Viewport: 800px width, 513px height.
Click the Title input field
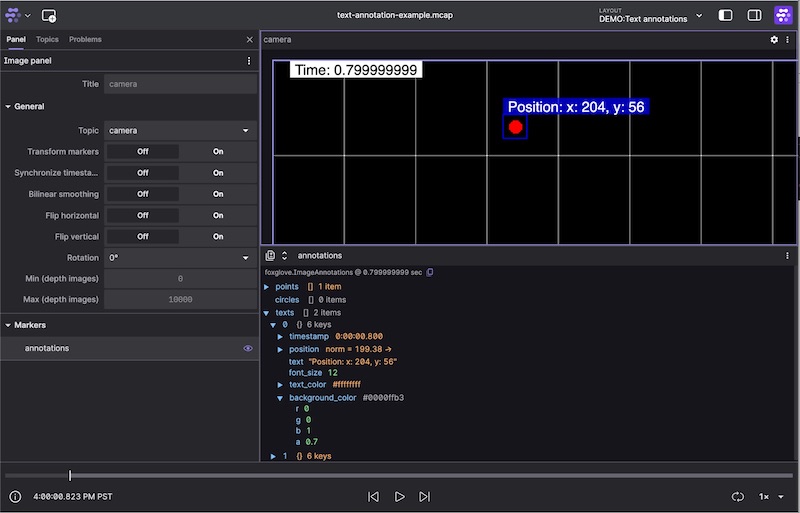coord(181,84)
